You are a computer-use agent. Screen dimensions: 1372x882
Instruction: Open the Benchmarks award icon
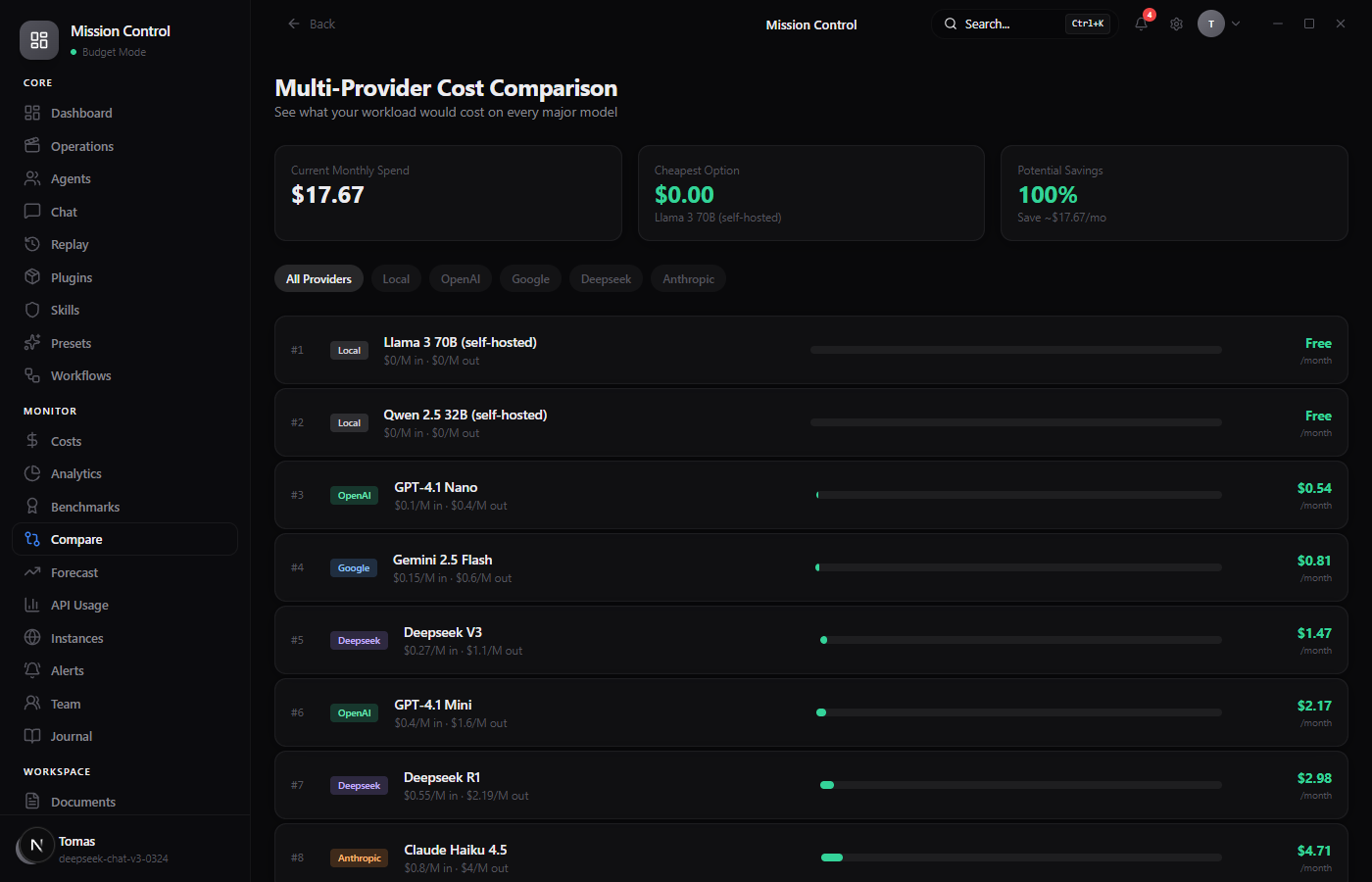coord(32,507)
